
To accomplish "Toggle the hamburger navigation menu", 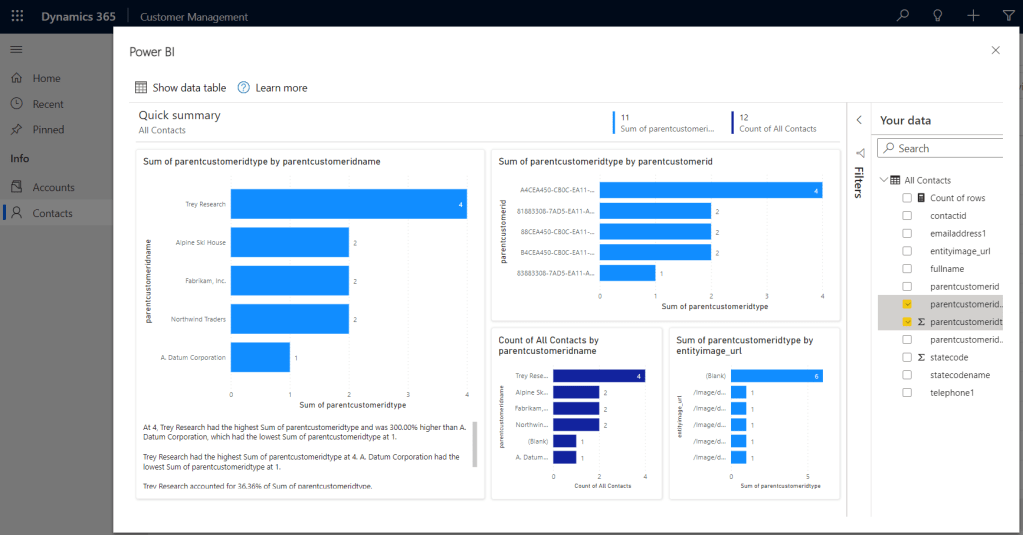I will point(17,49).
